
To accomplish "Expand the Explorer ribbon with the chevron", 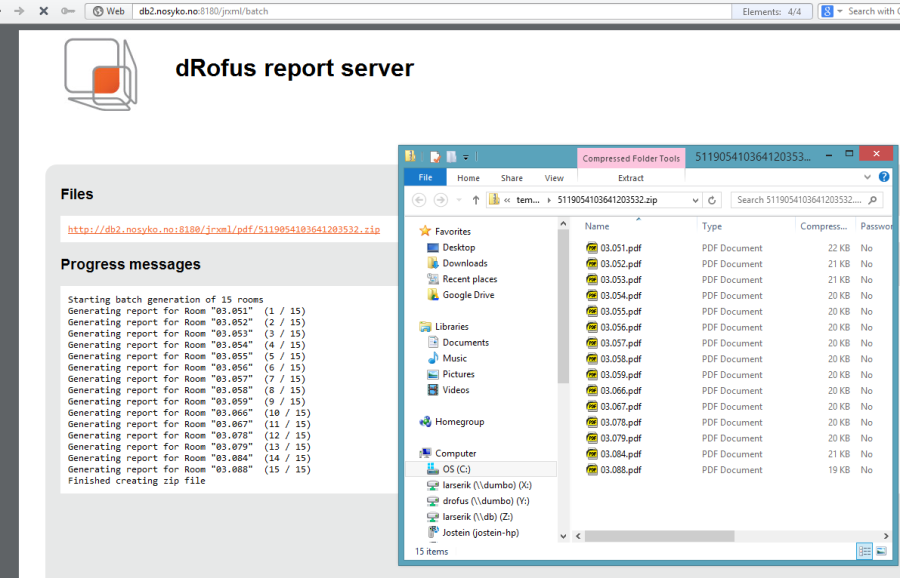I will point(869,177).
